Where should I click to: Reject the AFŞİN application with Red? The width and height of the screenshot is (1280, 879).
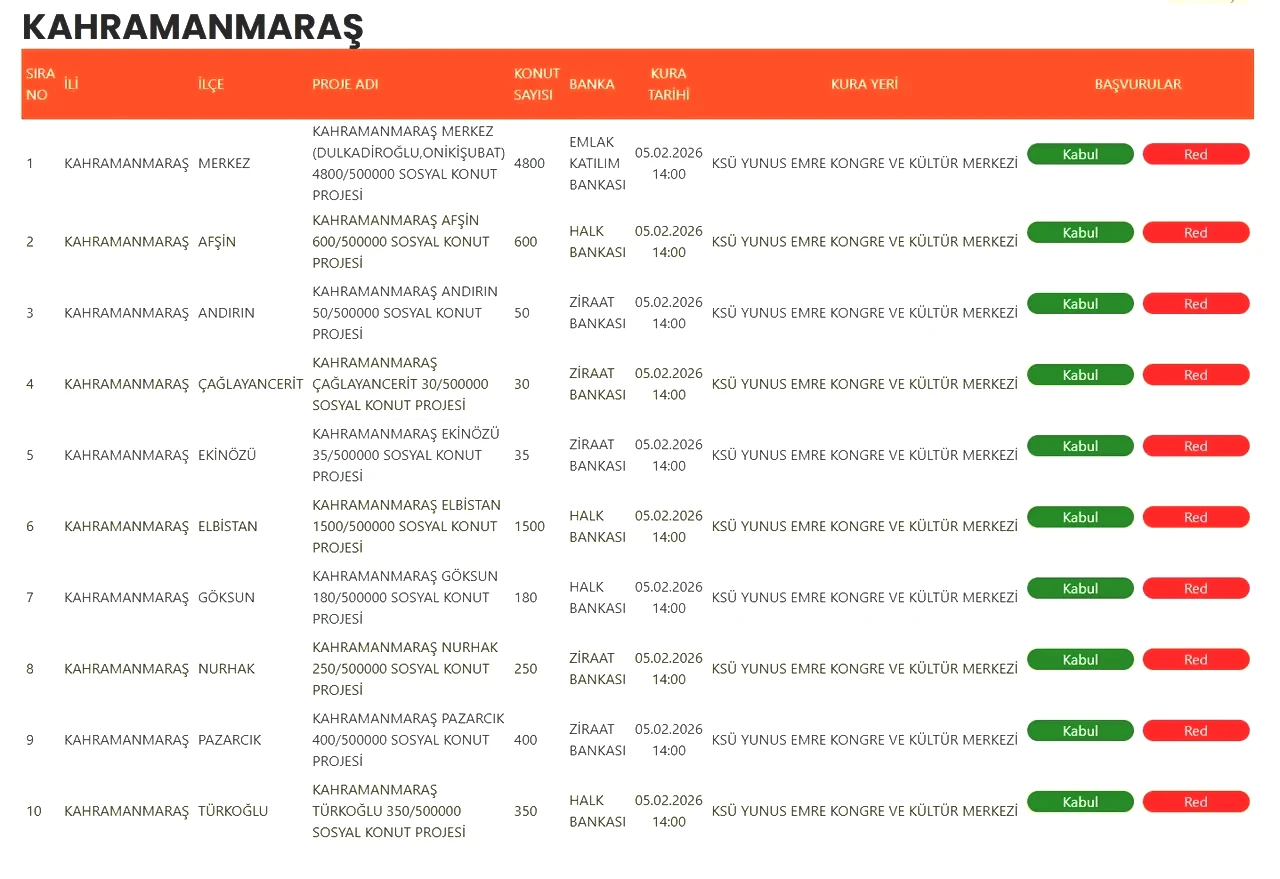point(1195,233)
